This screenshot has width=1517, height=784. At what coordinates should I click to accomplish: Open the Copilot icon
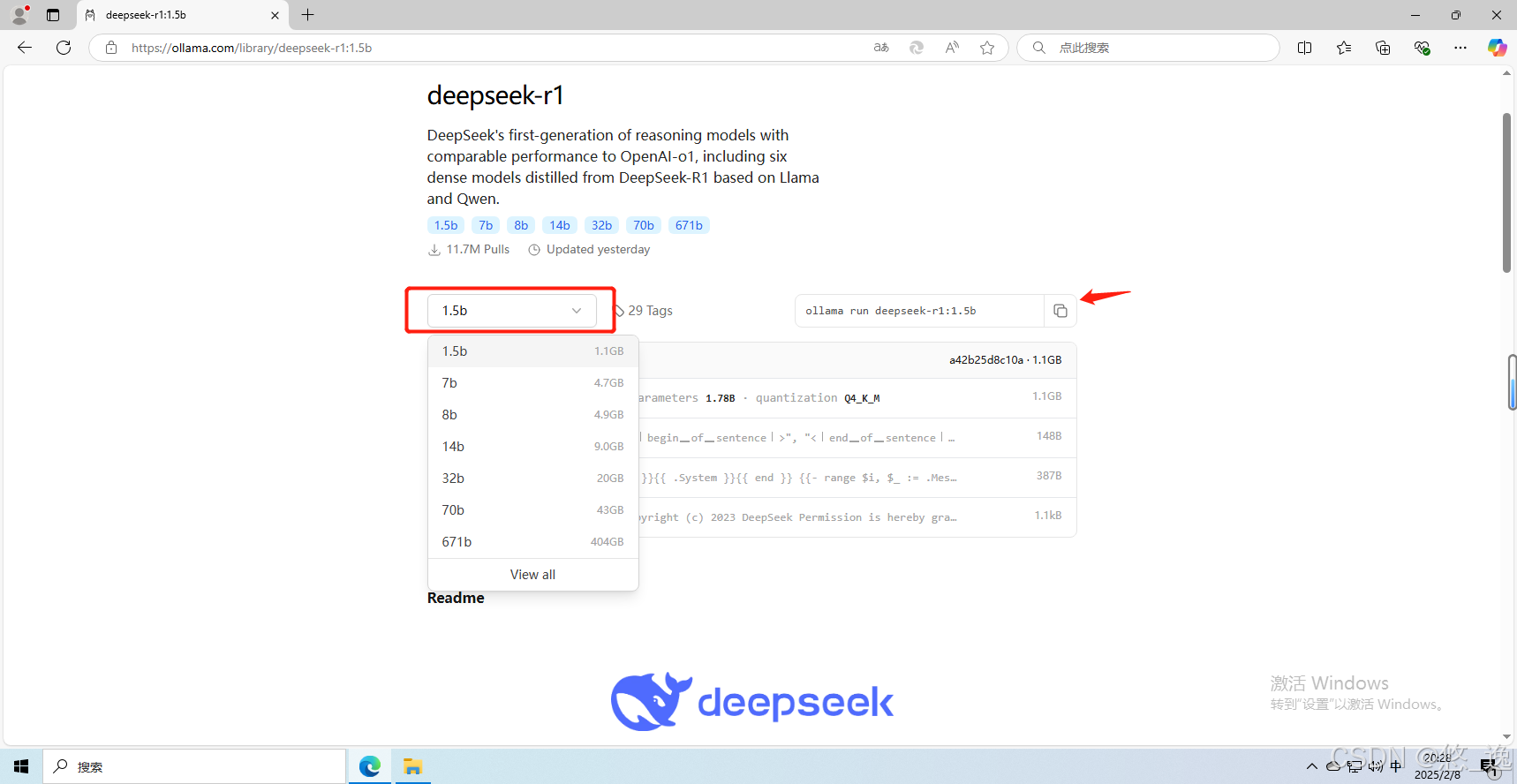point(1497,48)
